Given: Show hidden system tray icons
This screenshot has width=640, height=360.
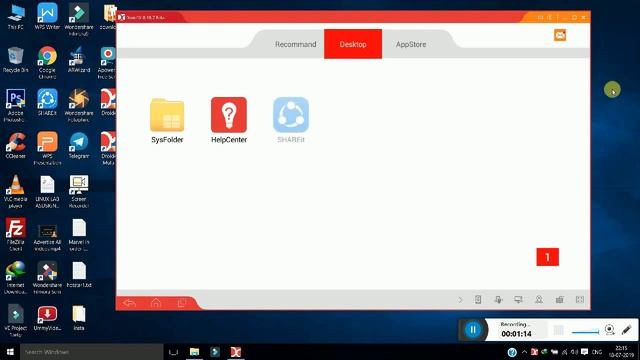Looking at the screenshot, I should coord(524,352).
